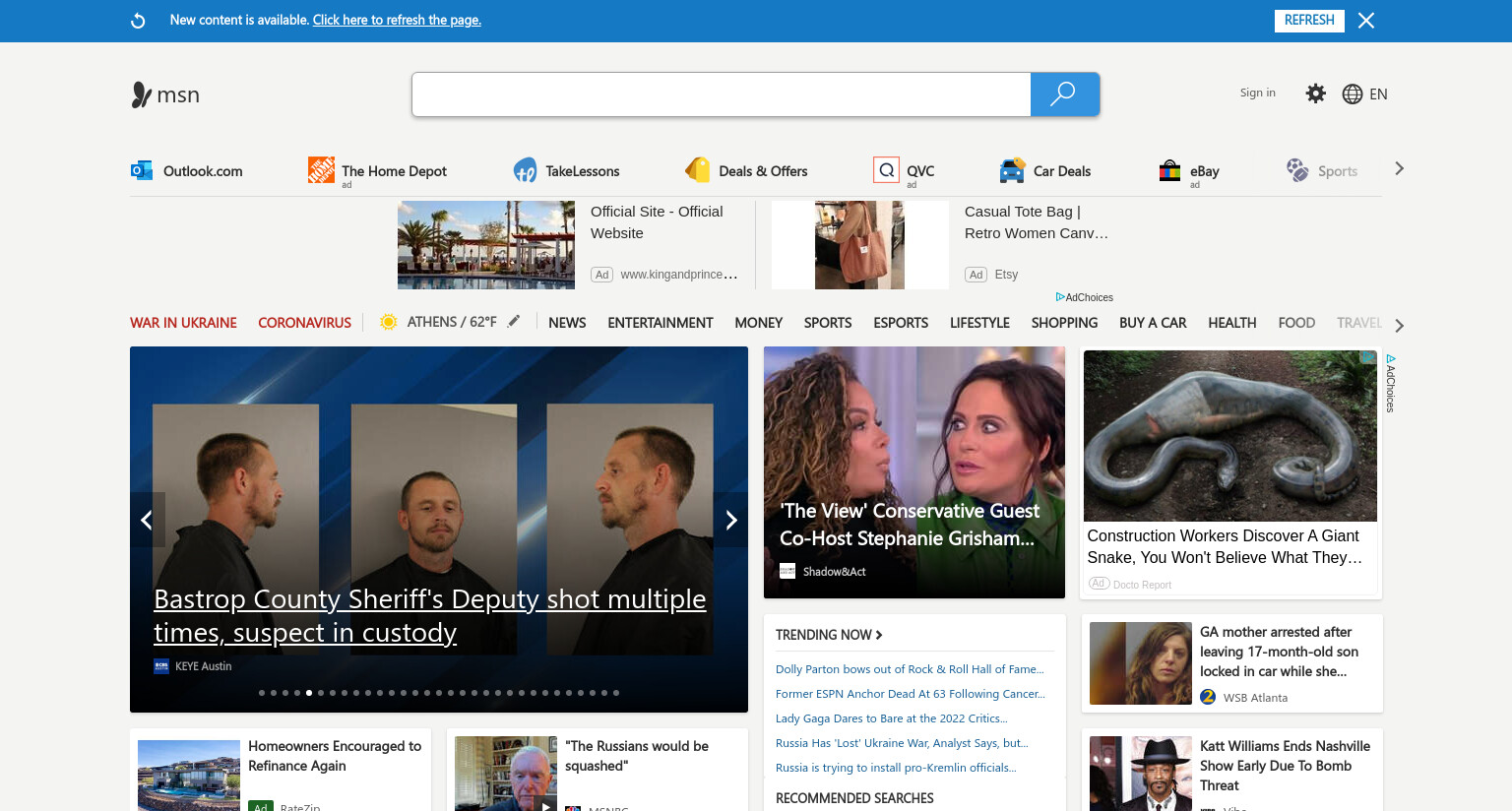Switch to the ENTERTAINMENT category
This screenshot has height=811, width=1512.
coord(660,323)
